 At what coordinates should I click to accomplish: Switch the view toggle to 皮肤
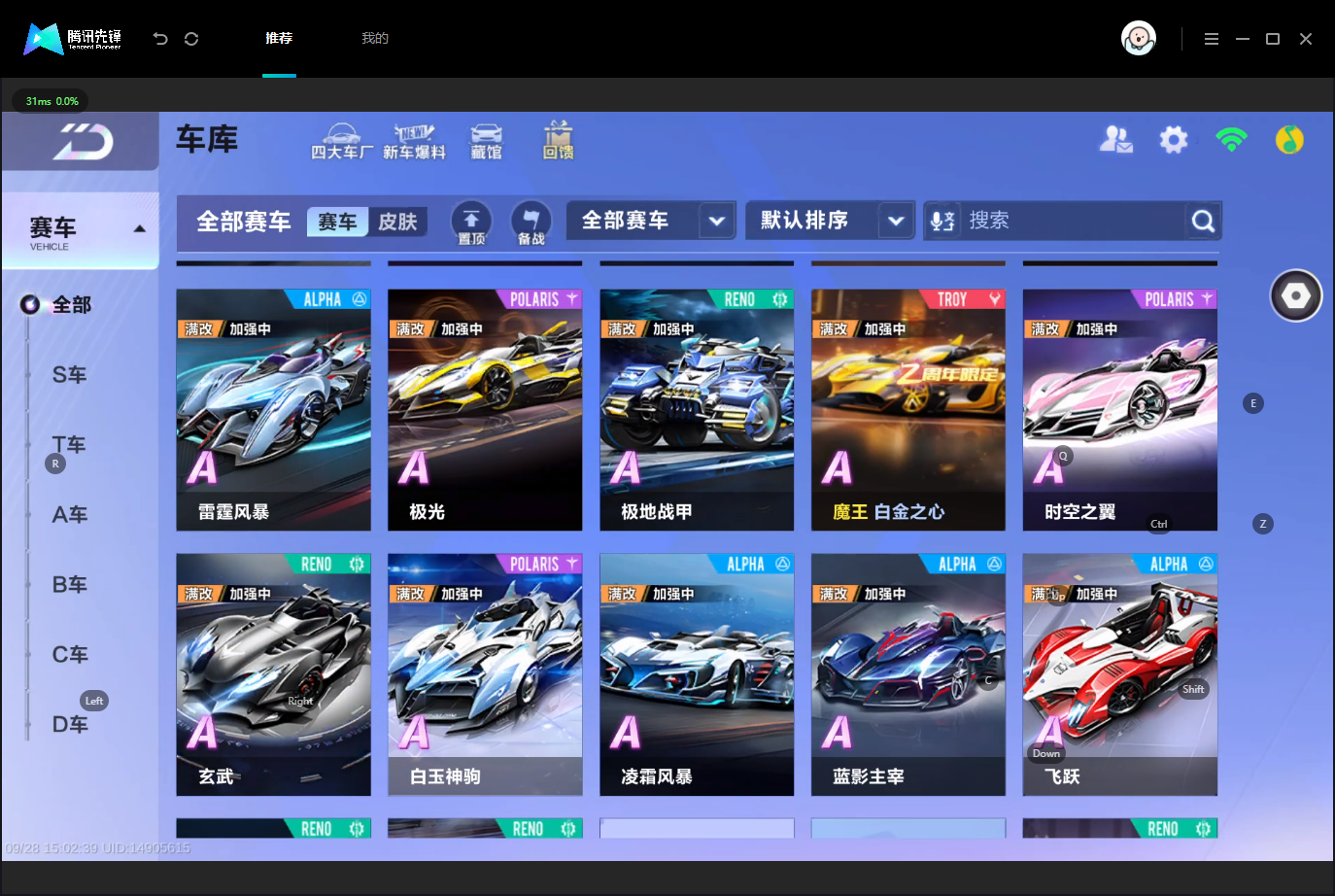[x=397, y=222]
